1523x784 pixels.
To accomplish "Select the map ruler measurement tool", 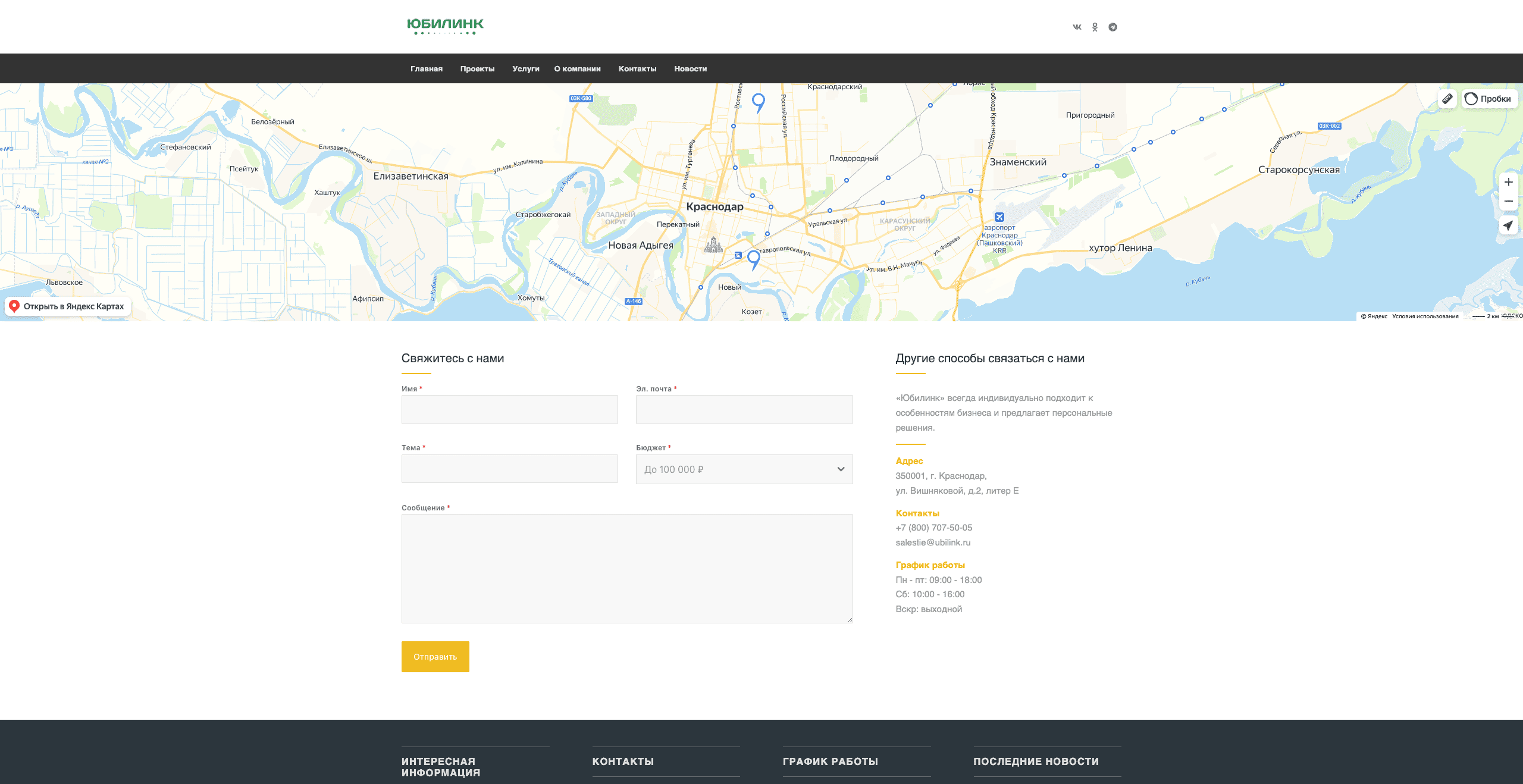I will pyautogui.click(x=1447, y=99).
